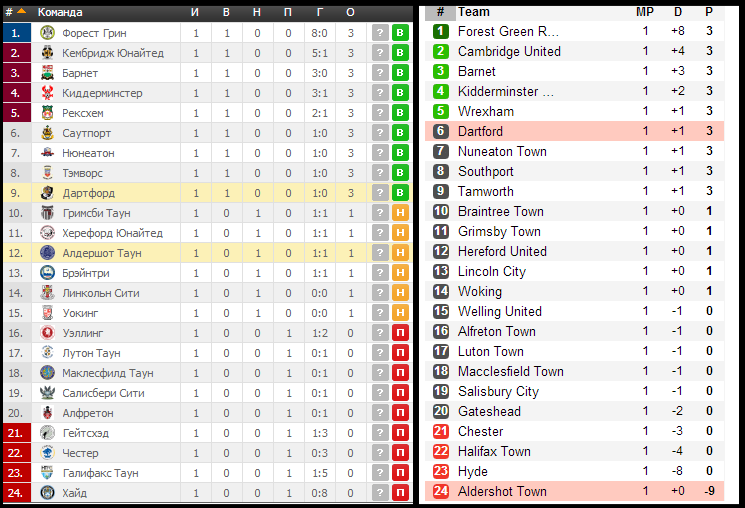Click the Гримсби Таун crest icon
The width and height of the screenshot is (745, 508).
[47, 213]
